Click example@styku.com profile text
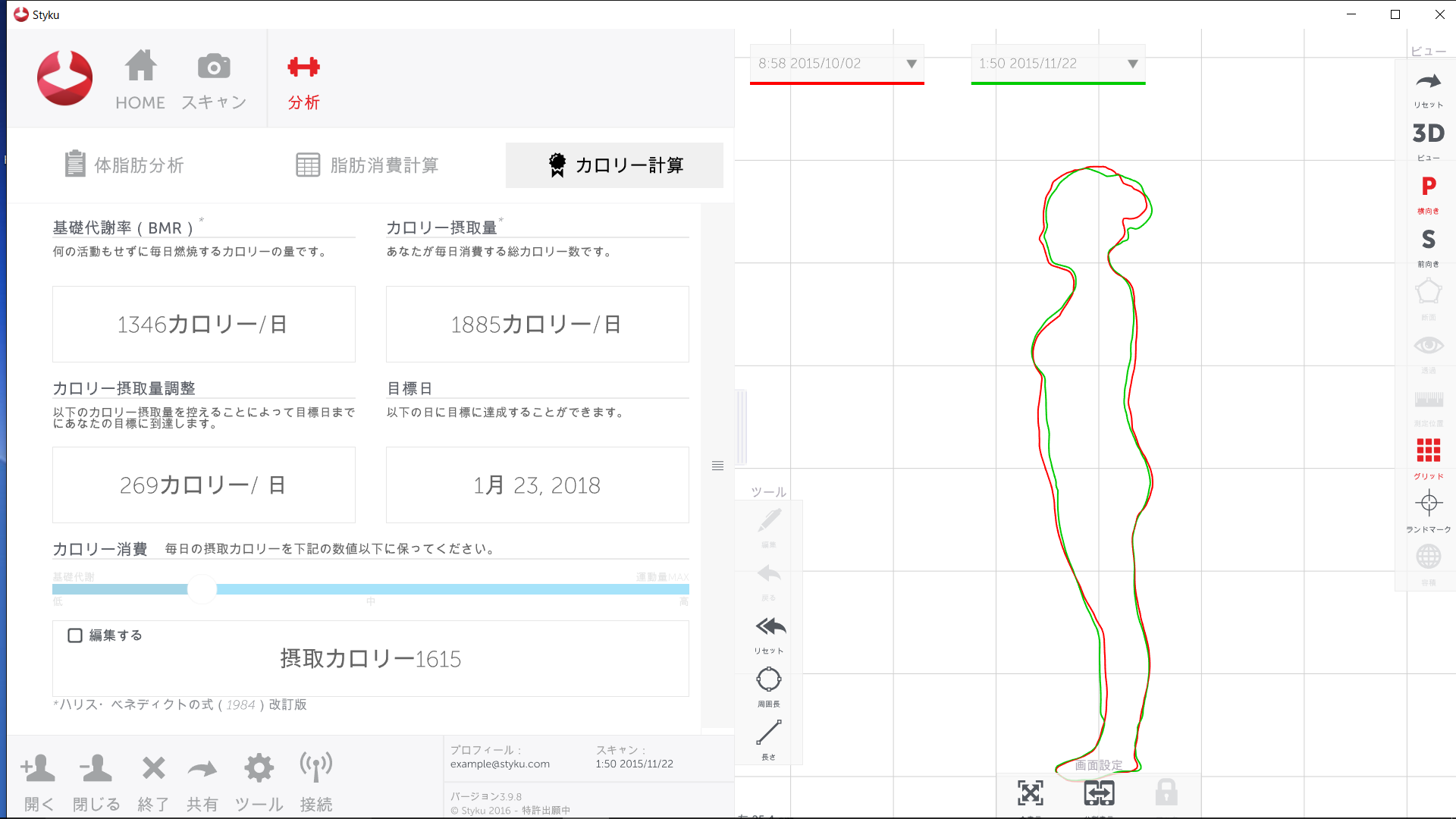1456x819 pixels. pyautogui.click(x=500, y=764)
